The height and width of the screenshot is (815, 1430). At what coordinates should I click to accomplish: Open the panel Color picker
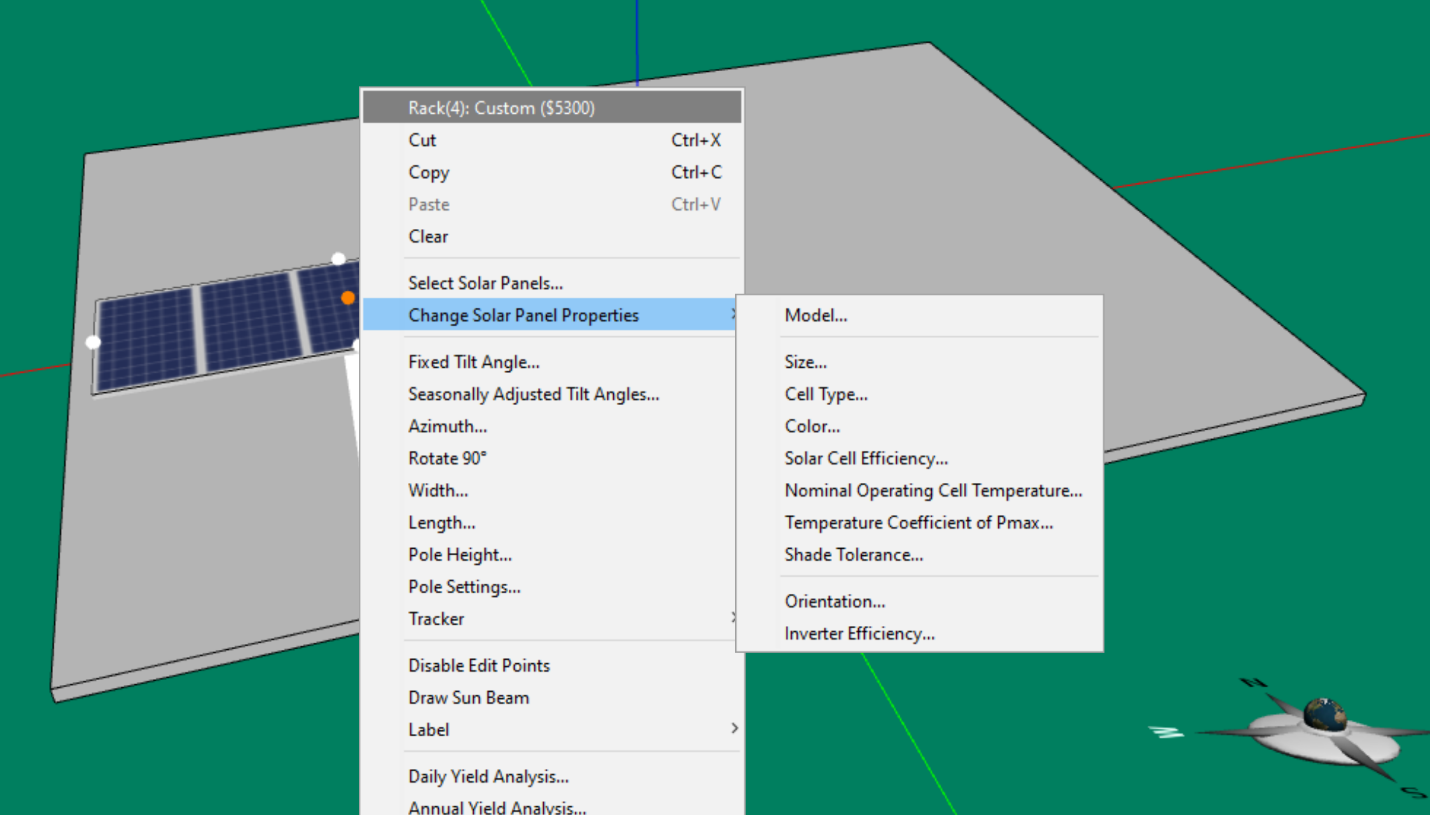811,426
